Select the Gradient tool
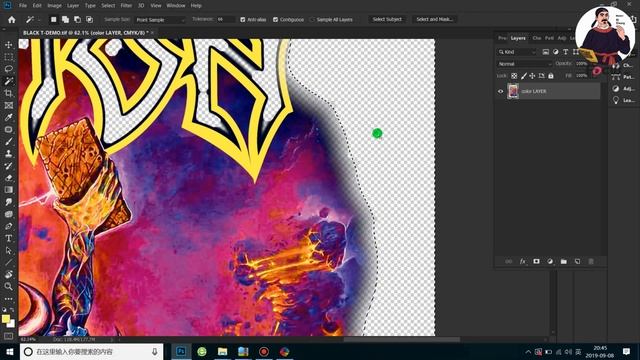The height and width of the screenshot is (360, 640). click(9, 190)
